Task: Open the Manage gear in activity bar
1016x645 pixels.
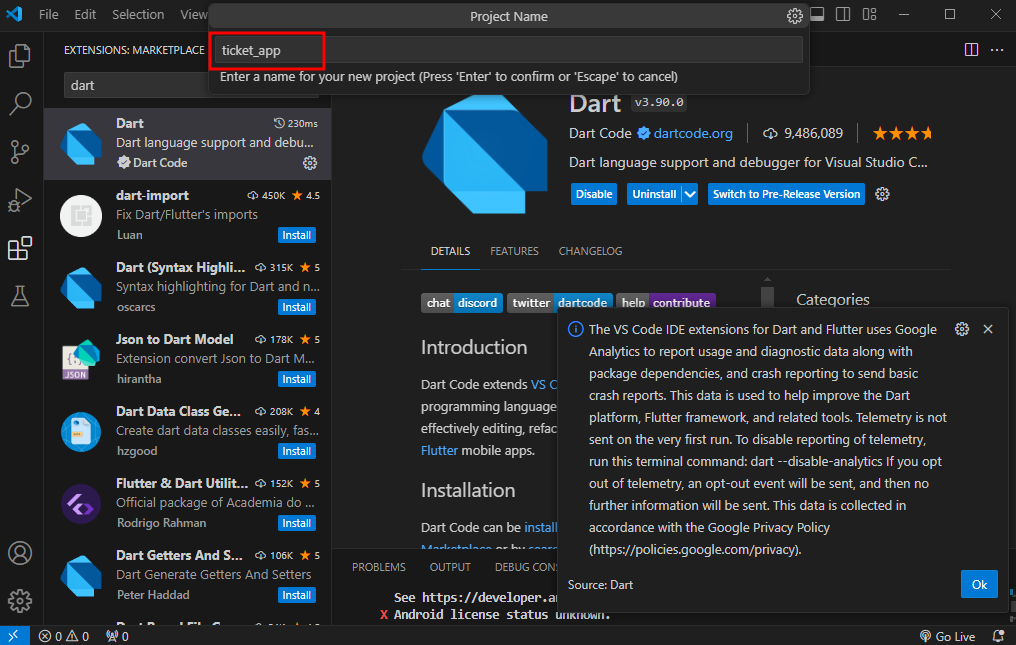Action: pyautogui.click(x=19, y=601)
